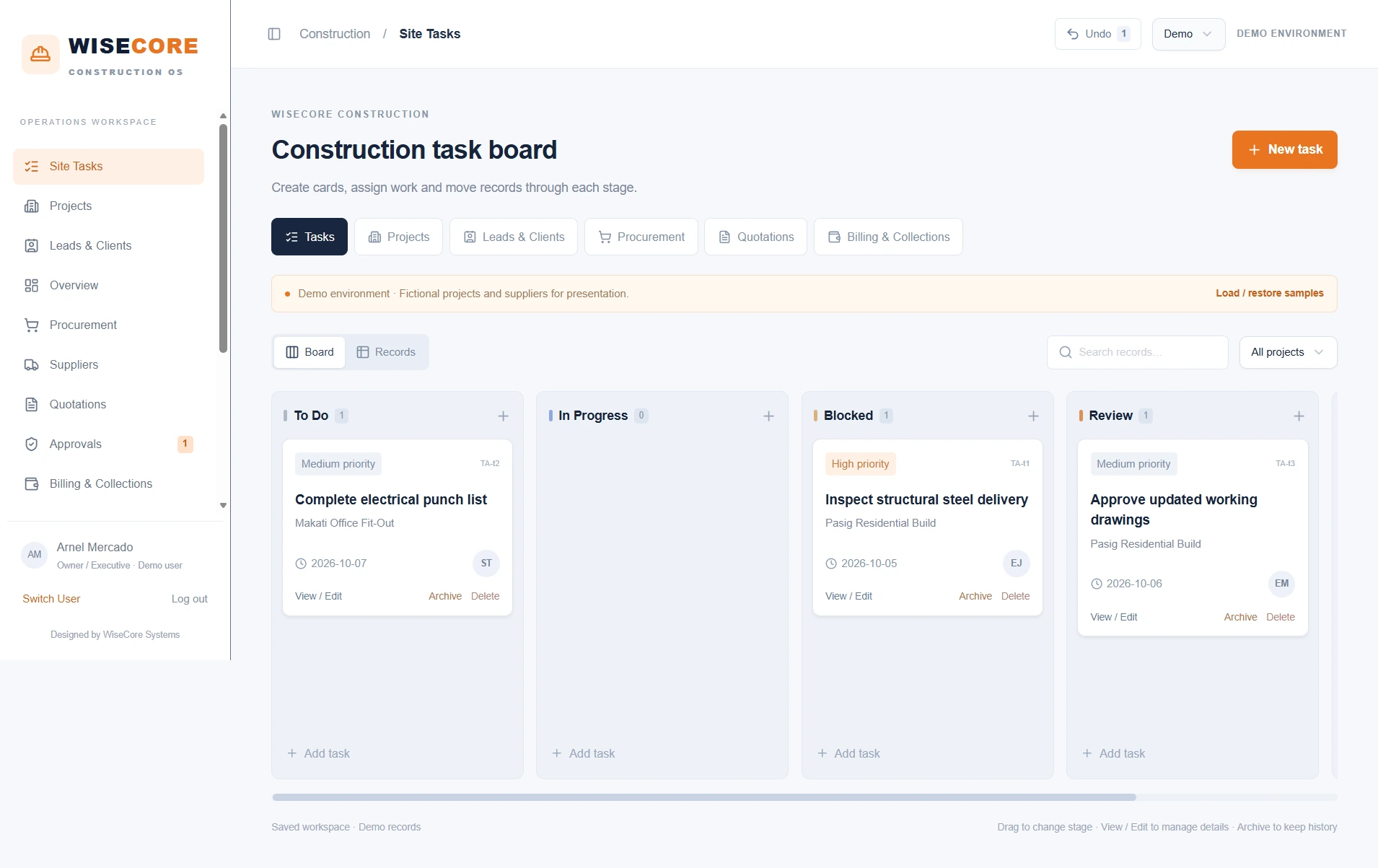Select the Tasks tab
Screen dimensions: 1378x868
[x=310, y=237]
